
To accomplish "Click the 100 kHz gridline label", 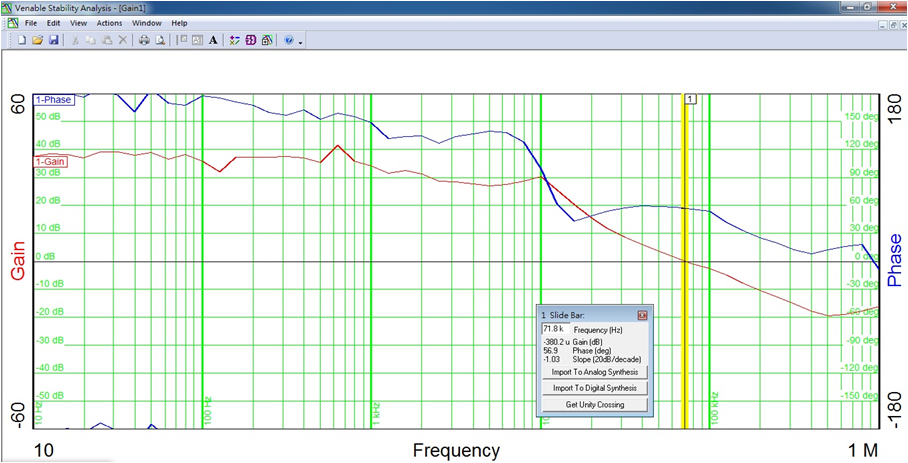I will click(x=715, y=410).
